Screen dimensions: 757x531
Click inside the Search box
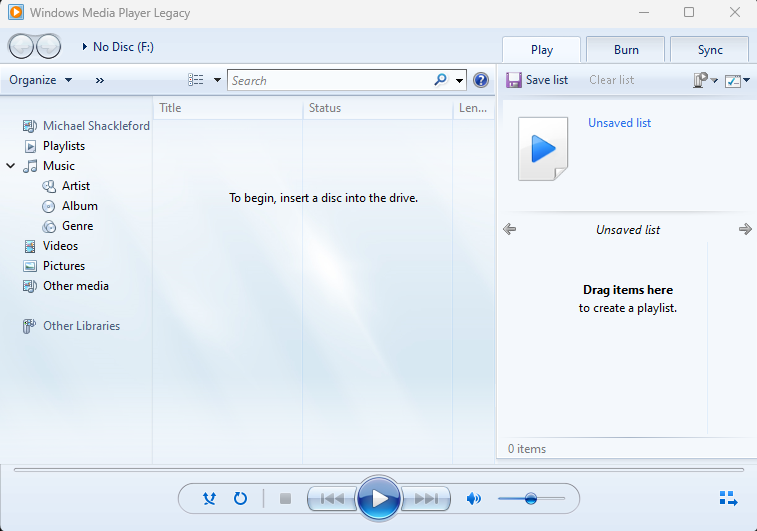point(330,80)
